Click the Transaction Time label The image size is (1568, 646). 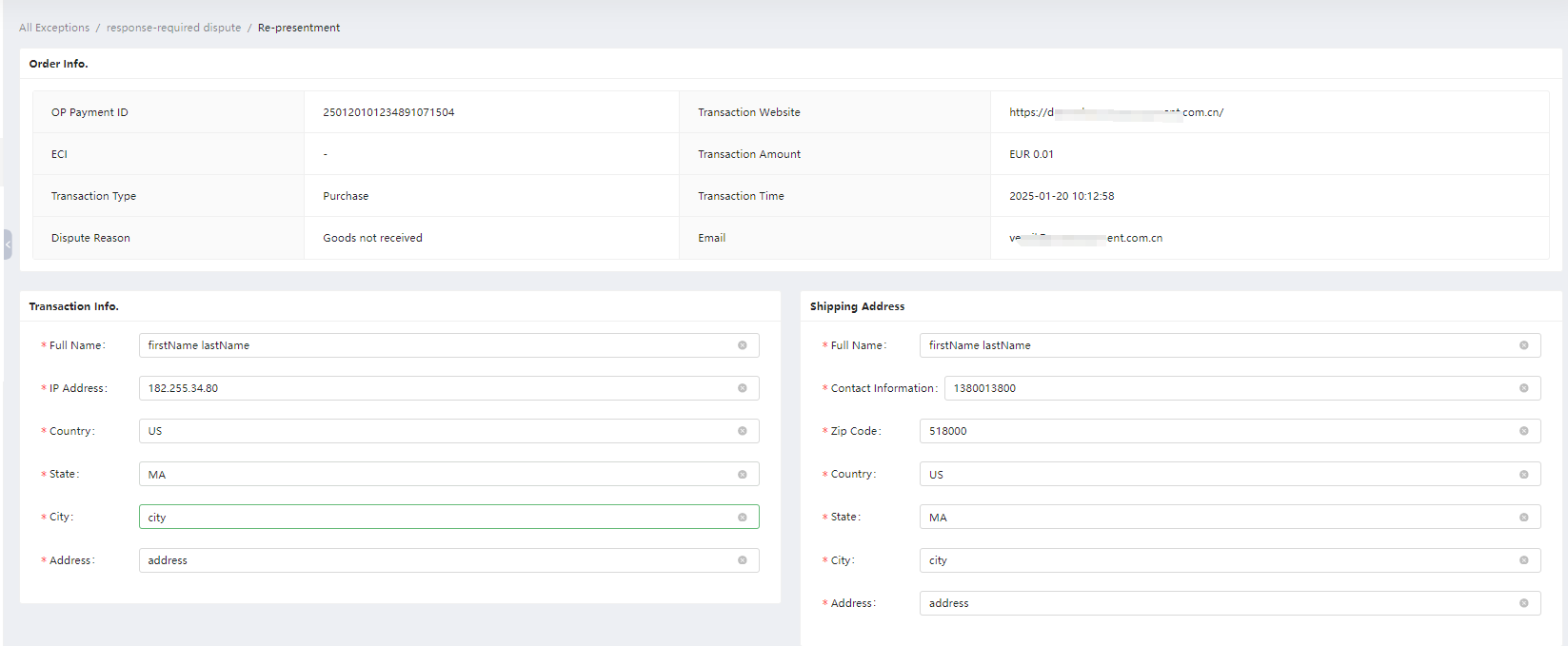[741, 196]
